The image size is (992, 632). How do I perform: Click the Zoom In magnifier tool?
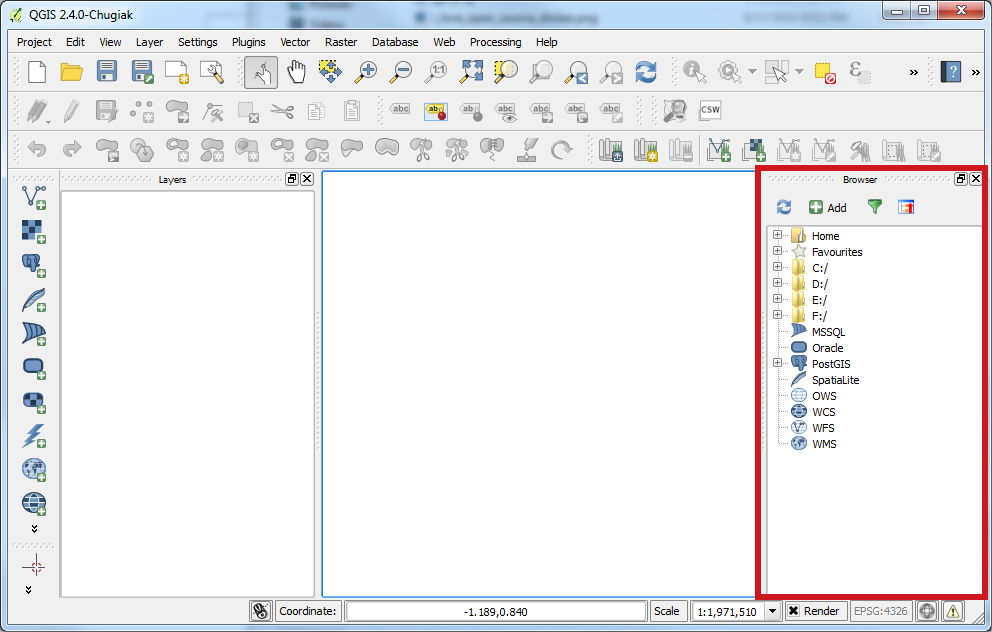[x=366, y=72]
